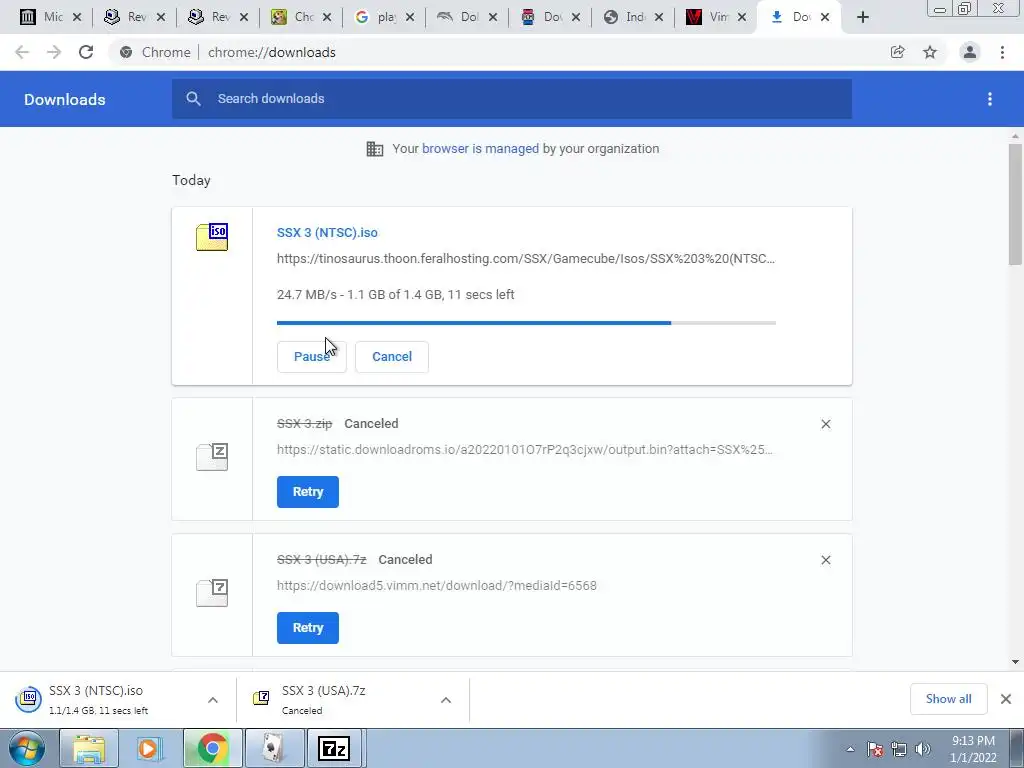Open 7-Zip from the taskbar
This screenshot has width=1024, height=768.
pos(333,748)
